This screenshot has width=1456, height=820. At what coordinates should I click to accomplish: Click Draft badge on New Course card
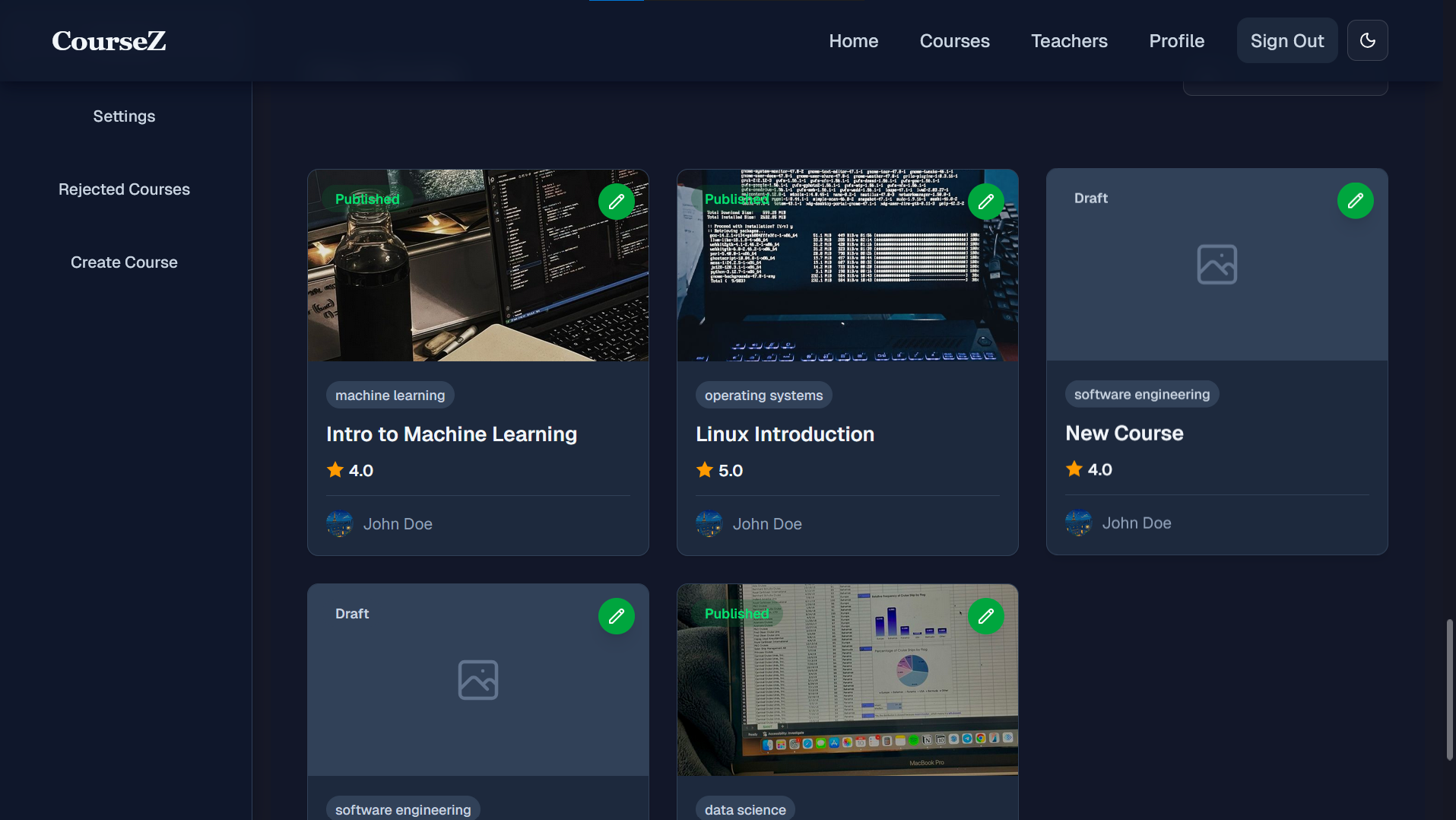pyautogui.click(x=1090, y=199)
